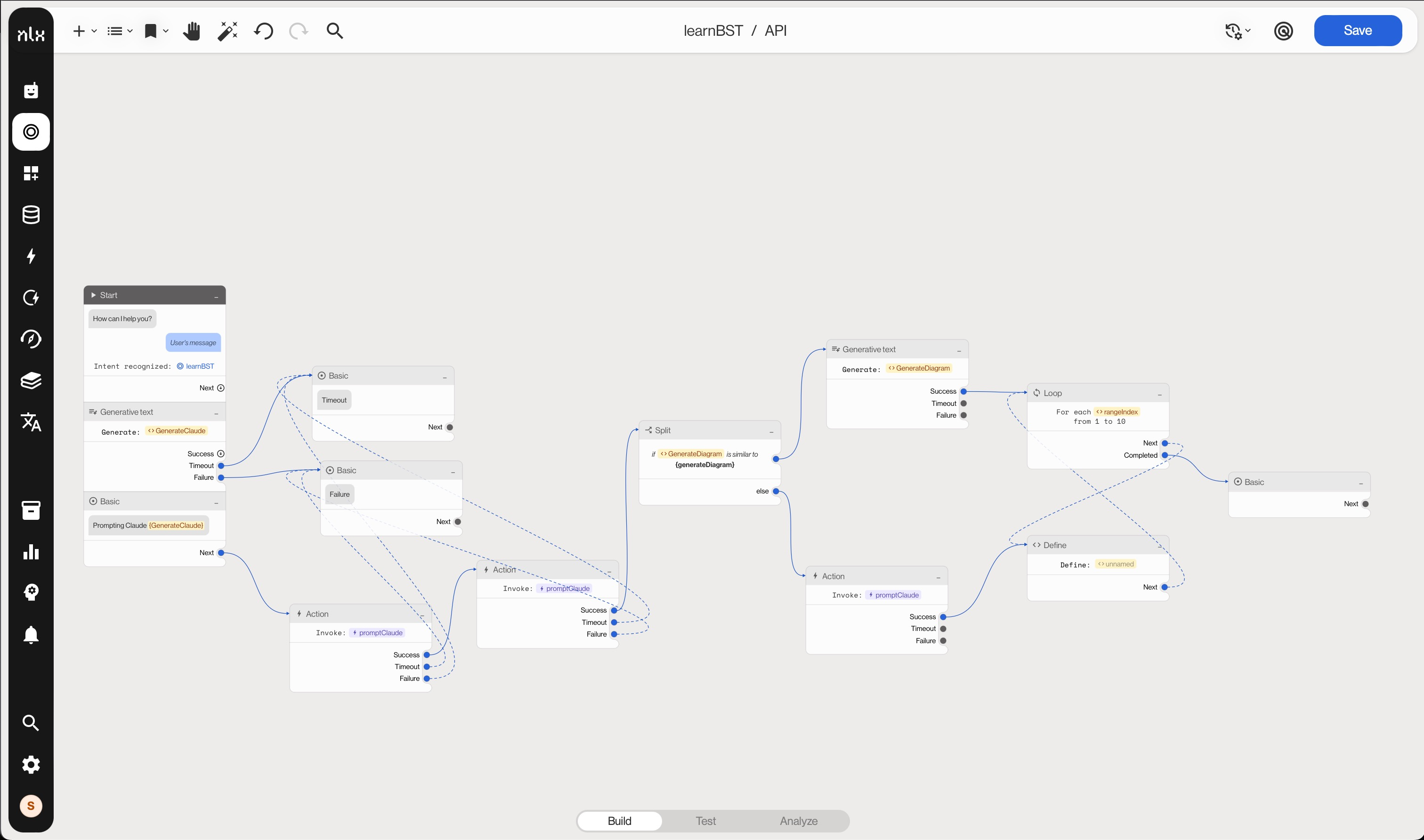Image resolution: width=1424 pixels, height=840 pixels.
Task: Collapse the Split node
Action: [771, 431]
